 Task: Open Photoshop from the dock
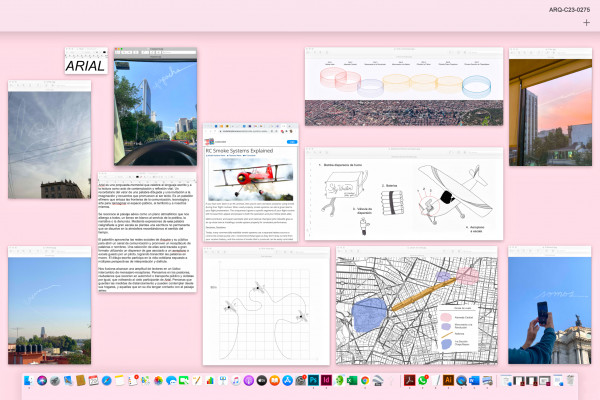point(313,380)
